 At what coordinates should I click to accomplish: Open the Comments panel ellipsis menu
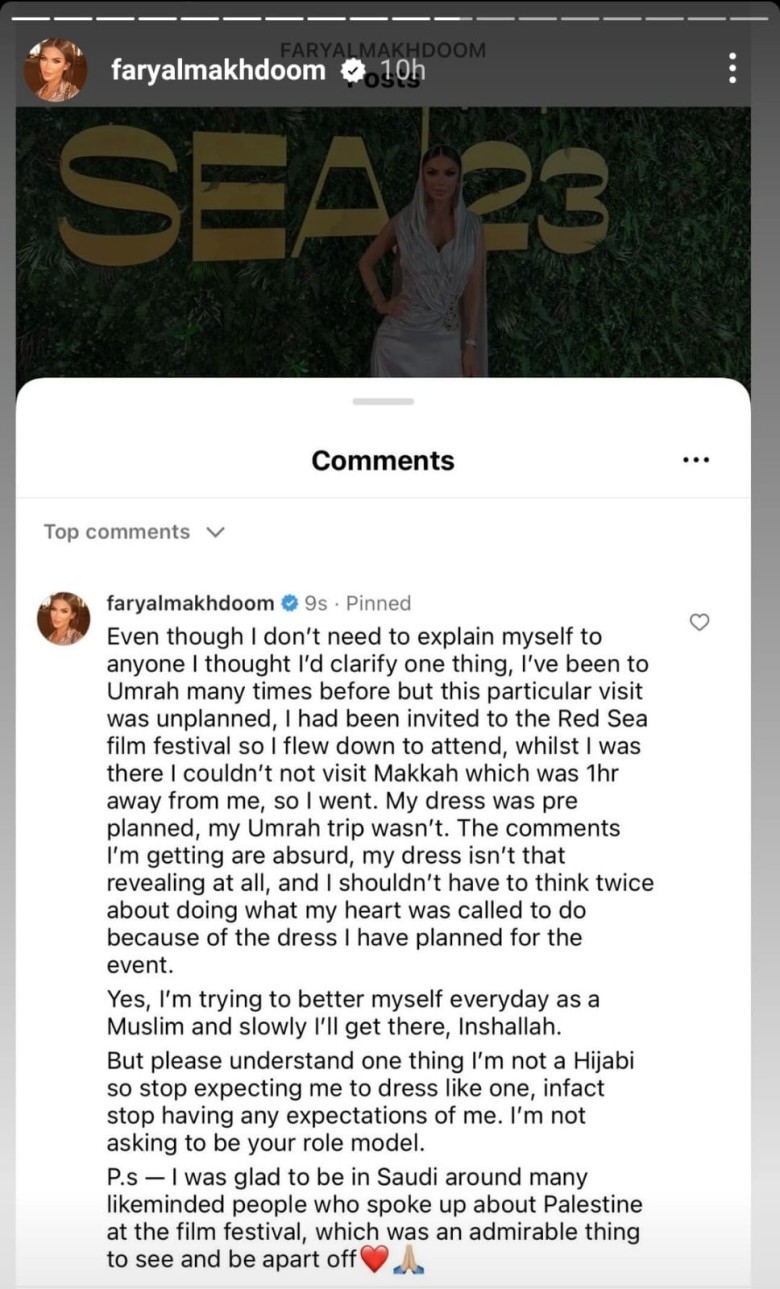click(695, 460)
